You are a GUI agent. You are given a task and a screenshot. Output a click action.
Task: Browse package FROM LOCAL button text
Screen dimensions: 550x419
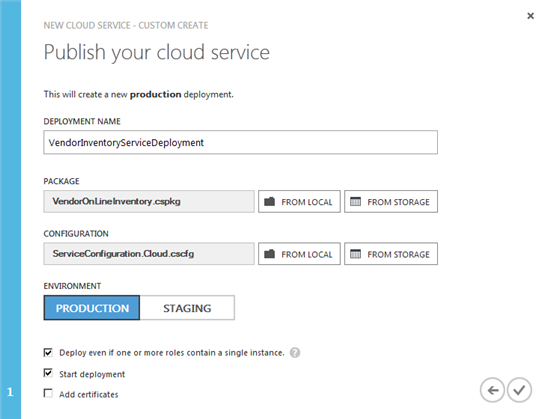[x=307, y=202]
